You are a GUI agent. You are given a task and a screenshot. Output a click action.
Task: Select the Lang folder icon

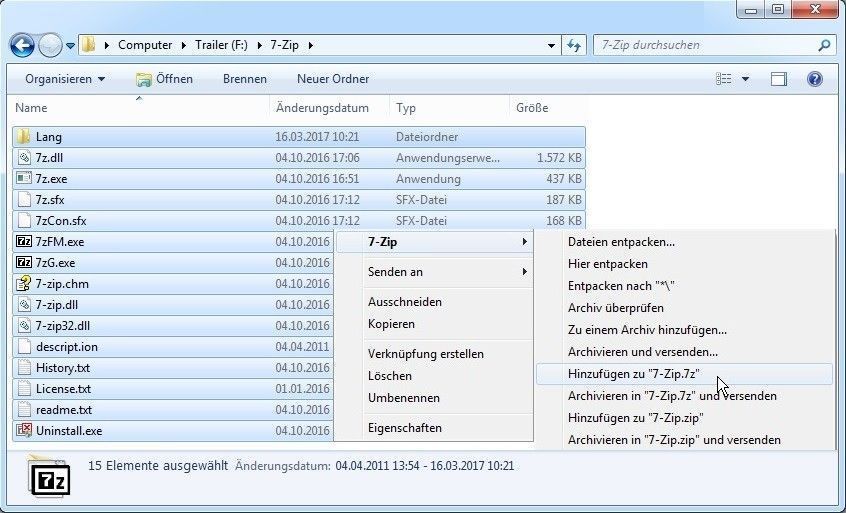(24, 136)
